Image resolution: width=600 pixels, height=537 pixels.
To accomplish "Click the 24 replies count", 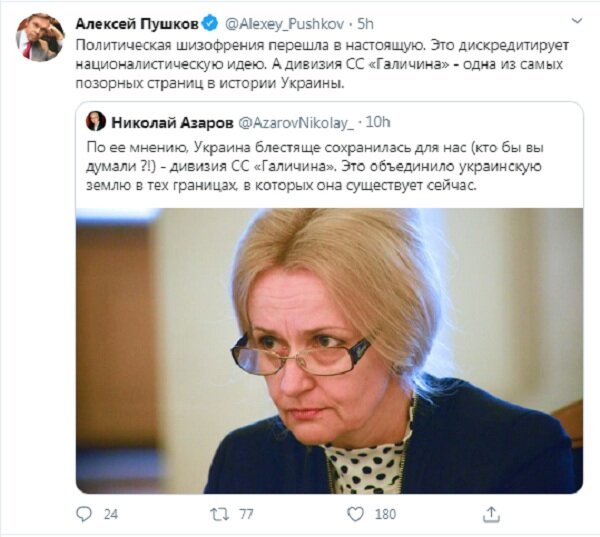I will point(111,514).
